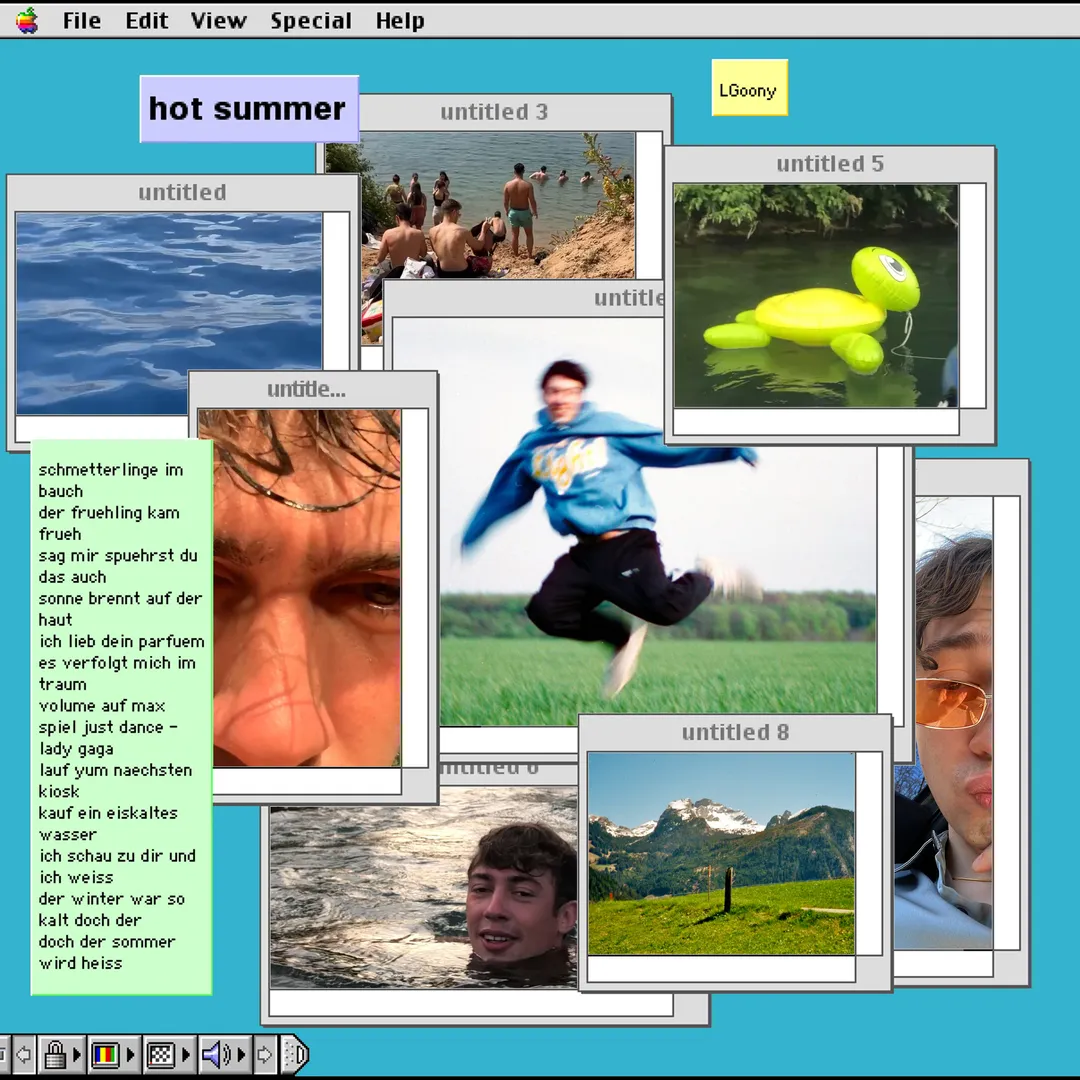
Task: Click the untitled 8 window title bar
Action: (735, 733)
